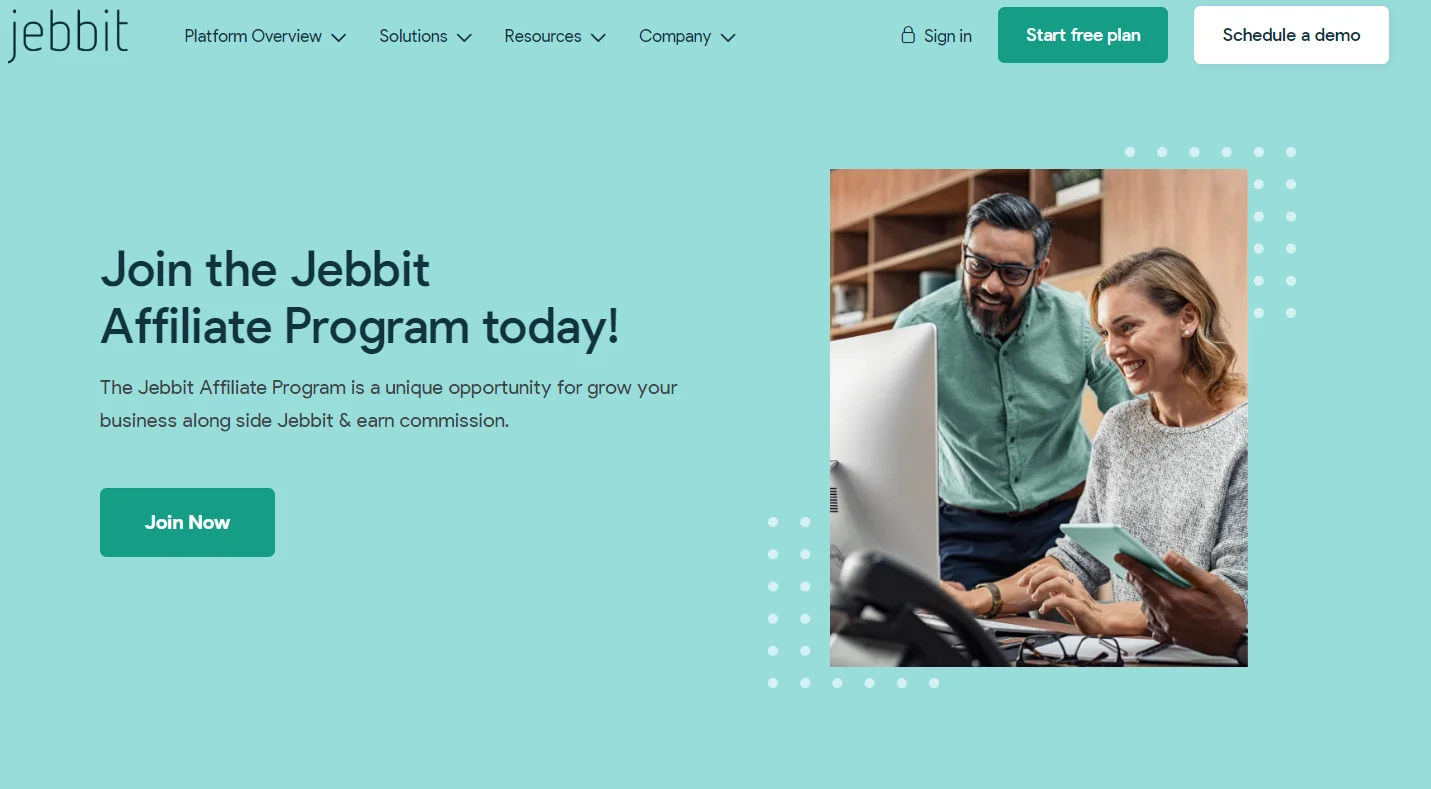
Task: Click the Start free plan button
Action: [x=1083, y=35]
